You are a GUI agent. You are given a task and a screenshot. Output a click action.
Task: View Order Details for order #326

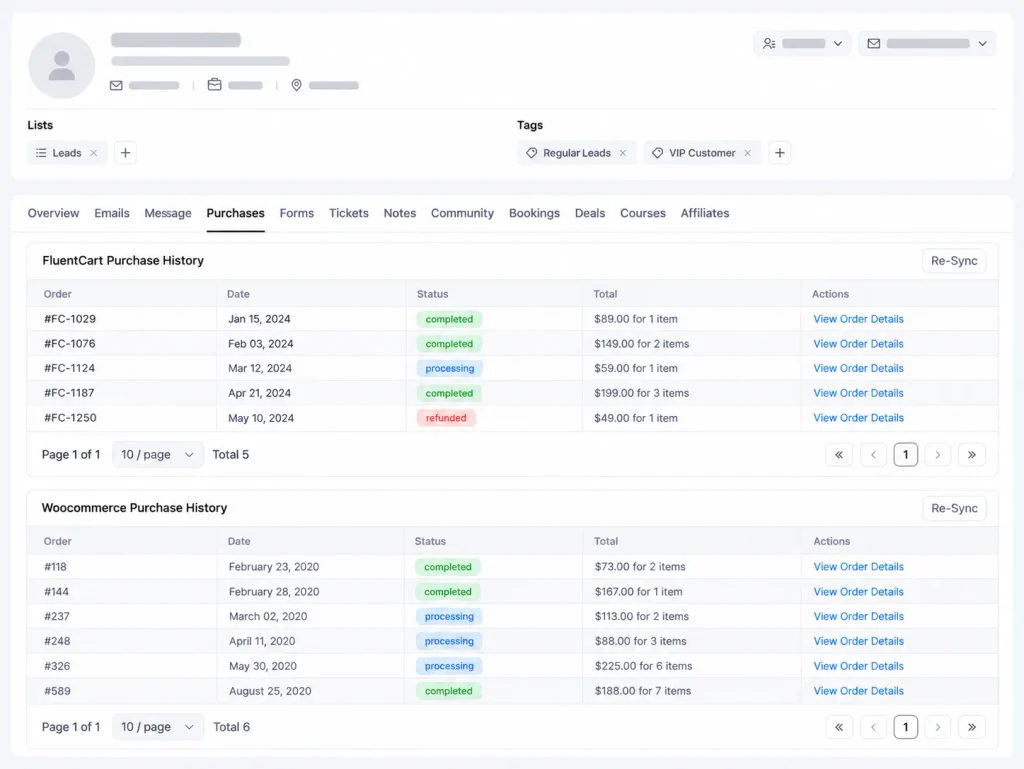858,666
